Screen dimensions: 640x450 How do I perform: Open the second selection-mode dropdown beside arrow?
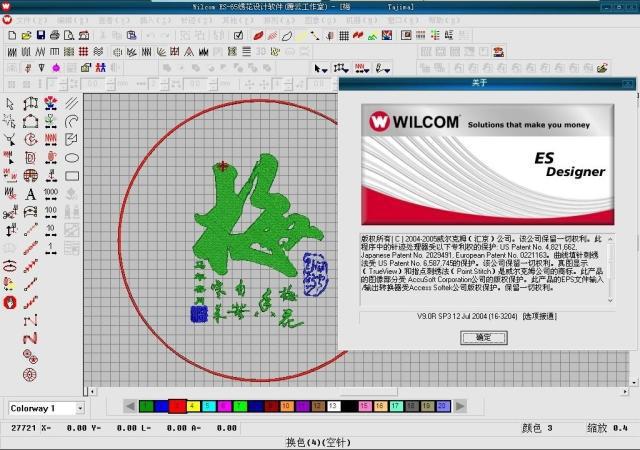[x=341, y=69]
